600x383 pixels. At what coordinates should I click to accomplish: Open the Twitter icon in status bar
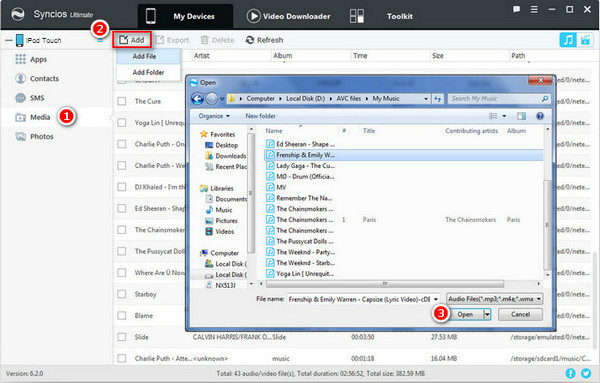[x=586, y=373]
